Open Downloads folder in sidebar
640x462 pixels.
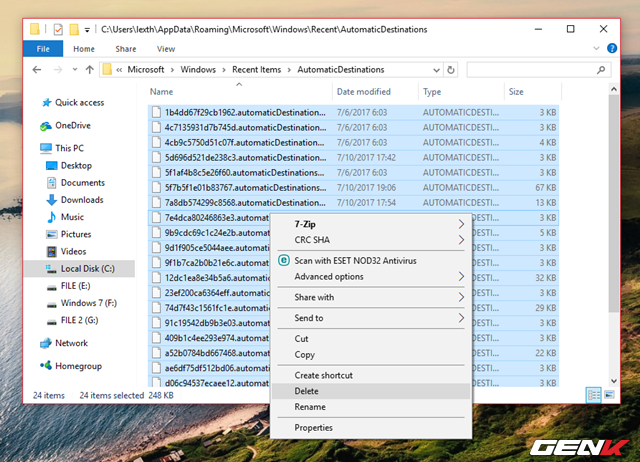pyautogui.click(x=82, y=200)
